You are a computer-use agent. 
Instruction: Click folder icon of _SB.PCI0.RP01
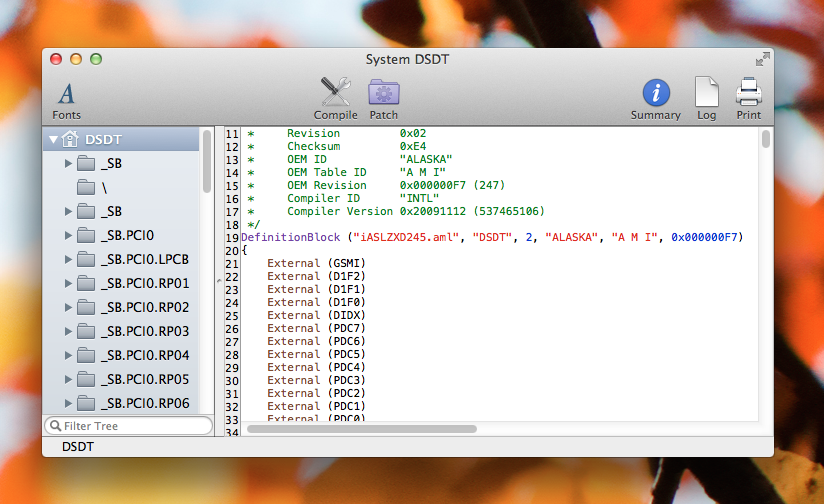pos(86,283)
